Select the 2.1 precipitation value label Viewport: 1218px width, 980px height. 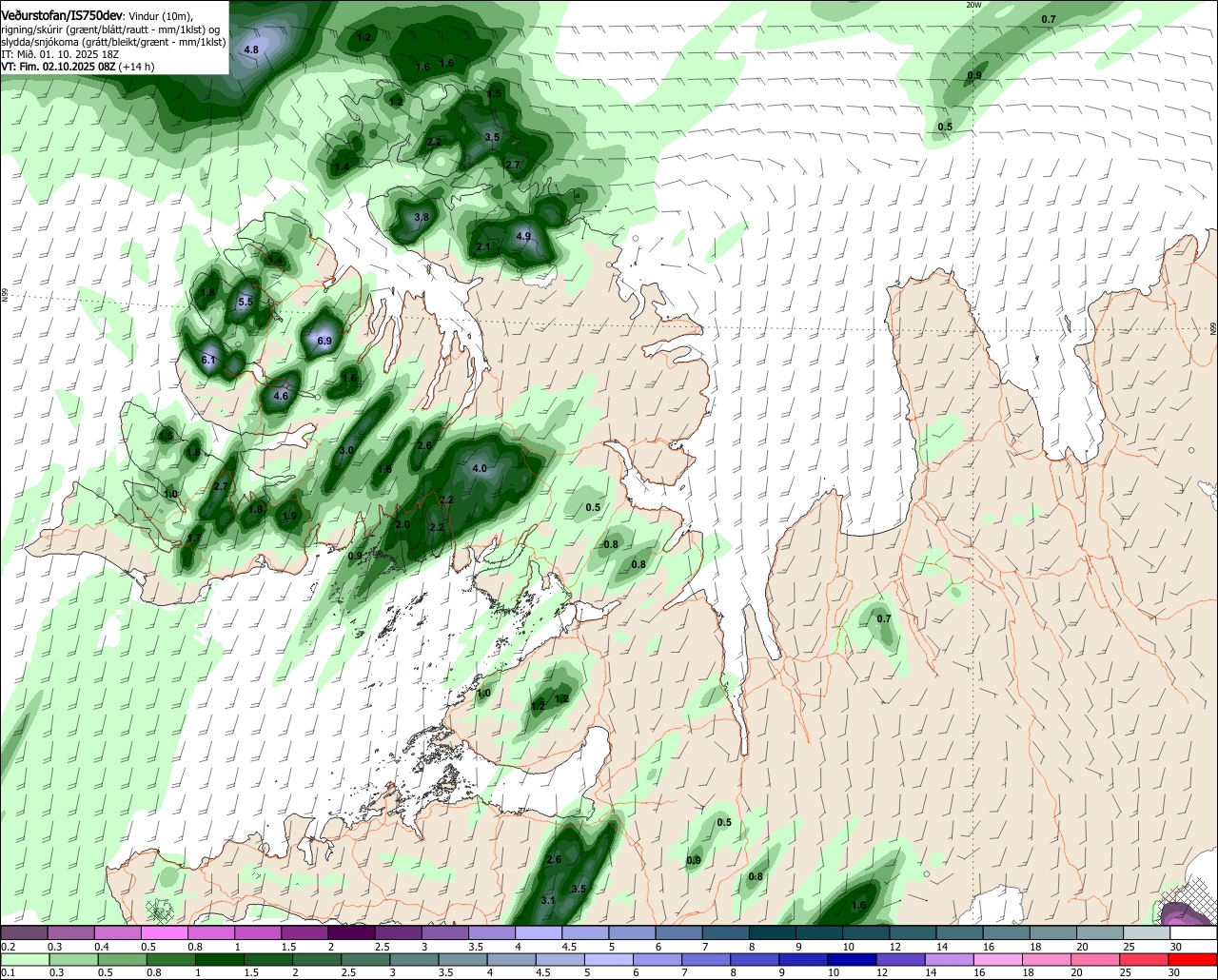pos(482,247)
